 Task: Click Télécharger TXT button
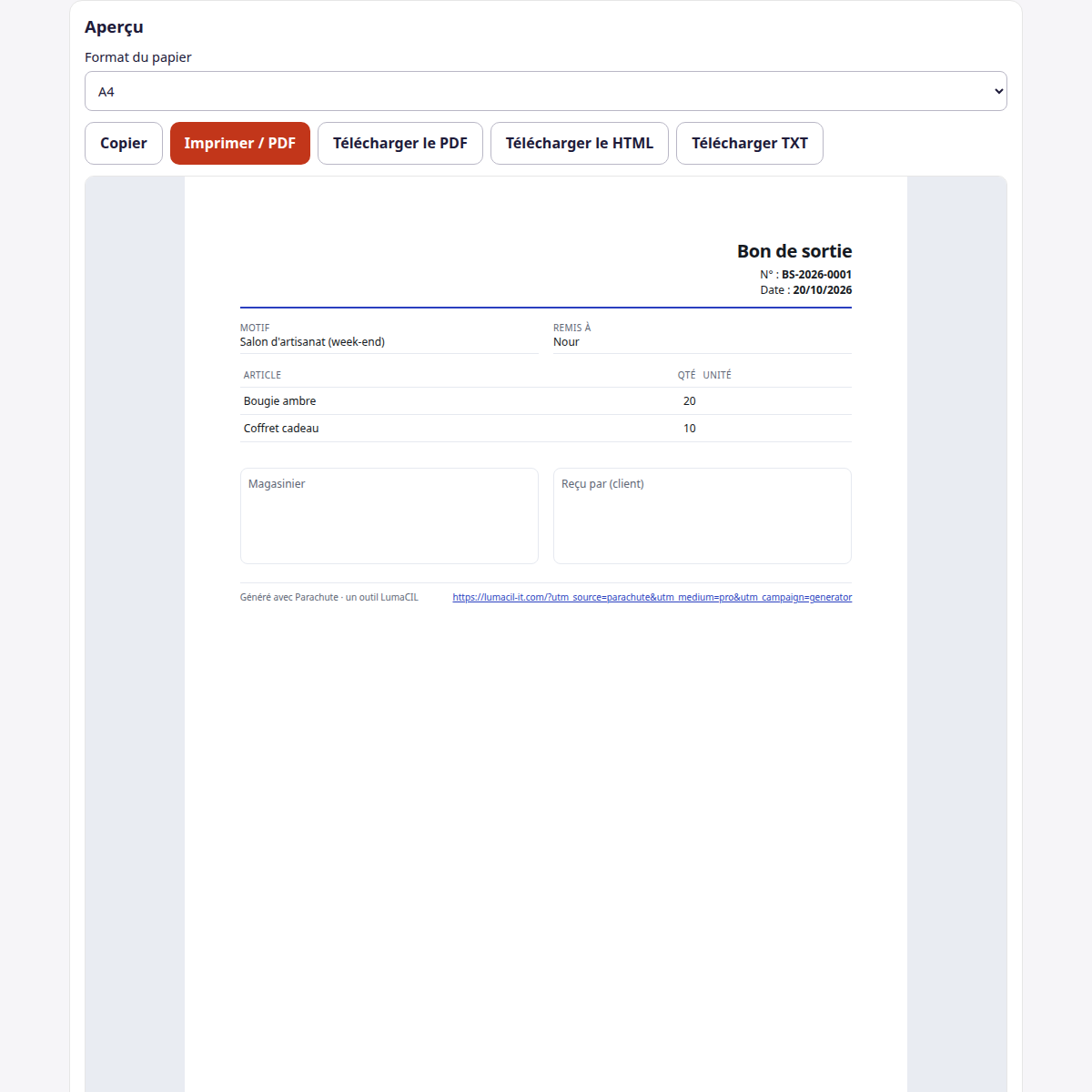tap(750, 143)
